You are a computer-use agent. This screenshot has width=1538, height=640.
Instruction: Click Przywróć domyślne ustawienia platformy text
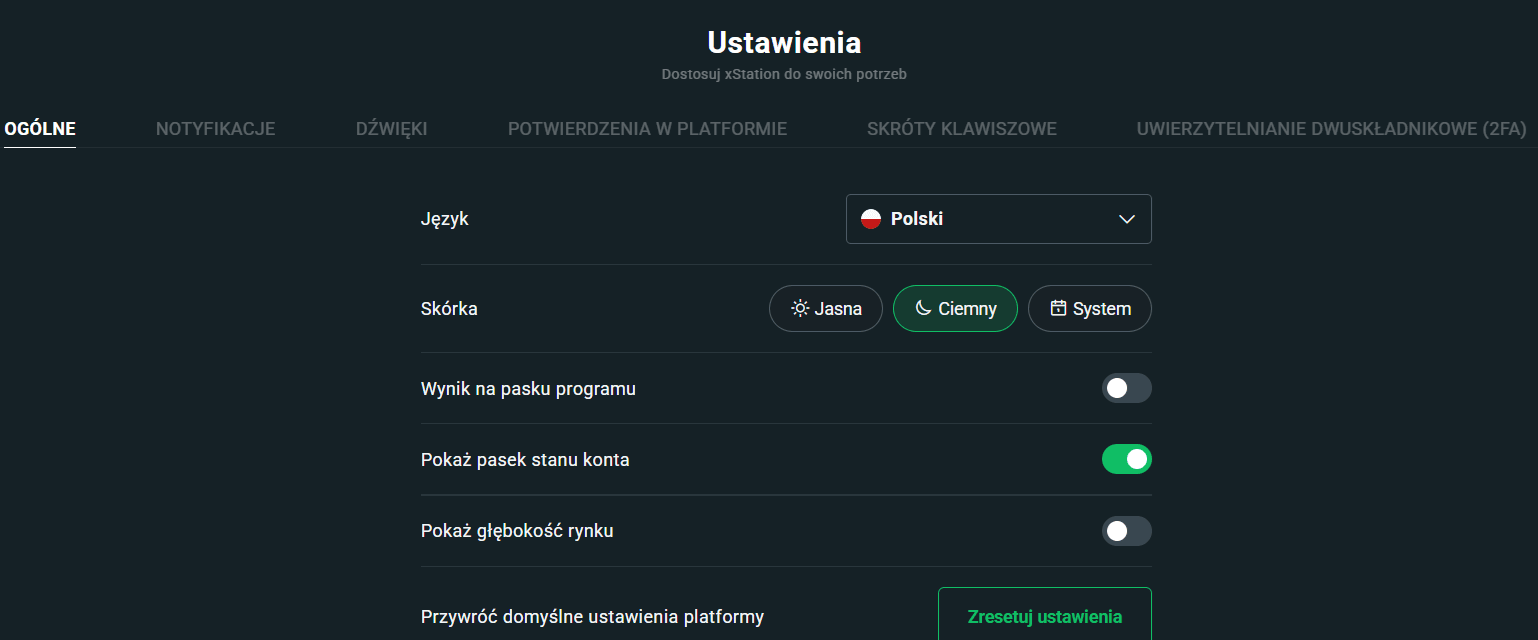pos(592,617)
